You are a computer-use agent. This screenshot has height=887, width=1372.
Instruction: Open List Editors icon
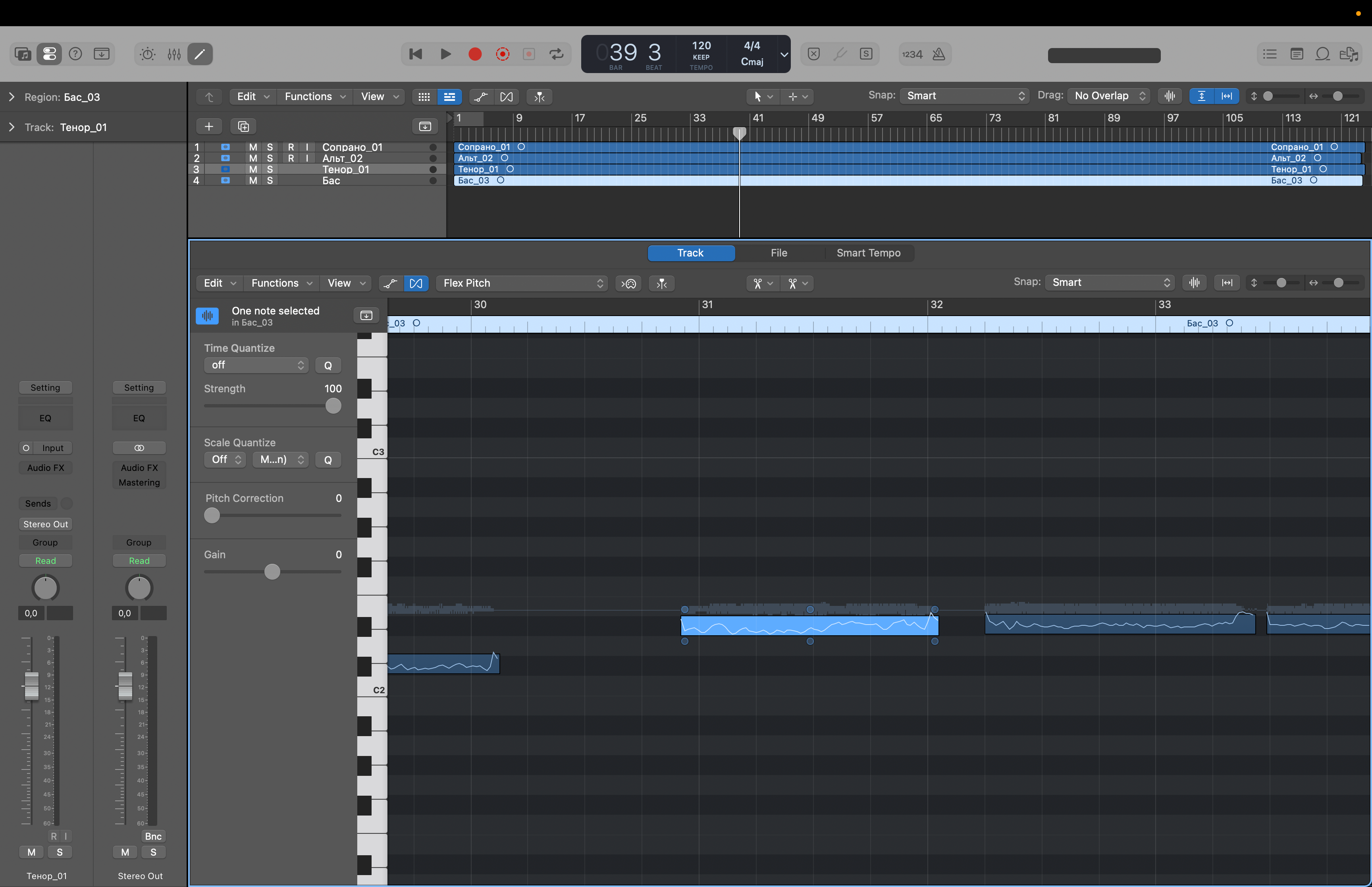point(1270,54)
